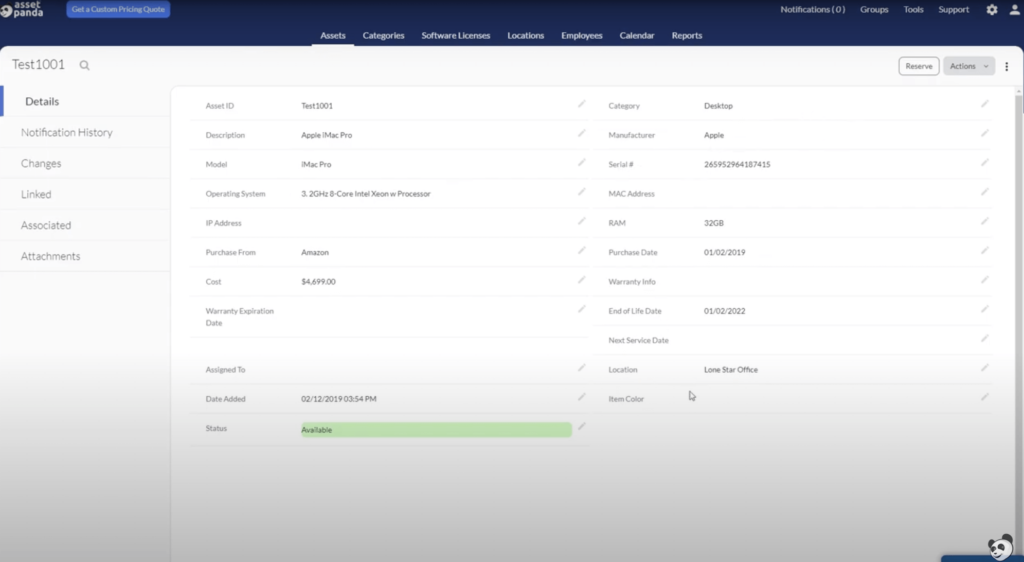This screenshot has height=562, width=1024.
Task: Click the $4,699.00 cost value
Action: [318, 282]
